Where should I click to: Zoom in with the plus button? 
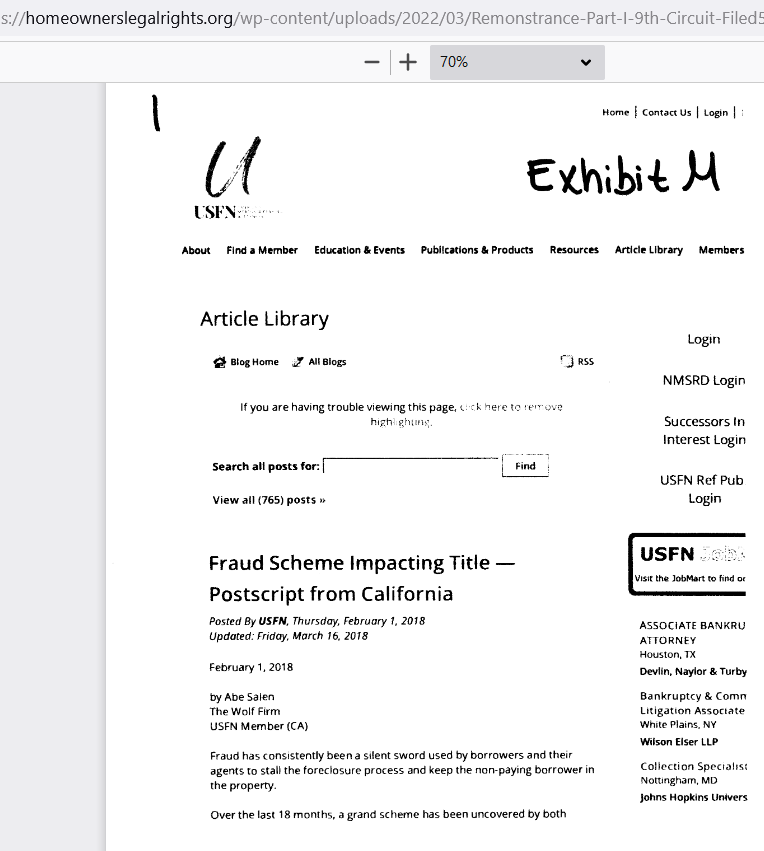[408, 62]
